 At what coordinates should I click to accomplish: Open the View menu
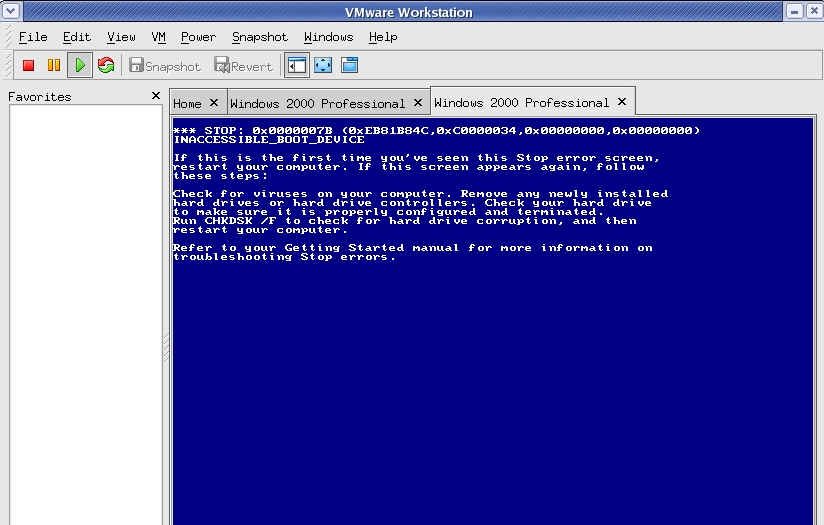click(121, 37)
